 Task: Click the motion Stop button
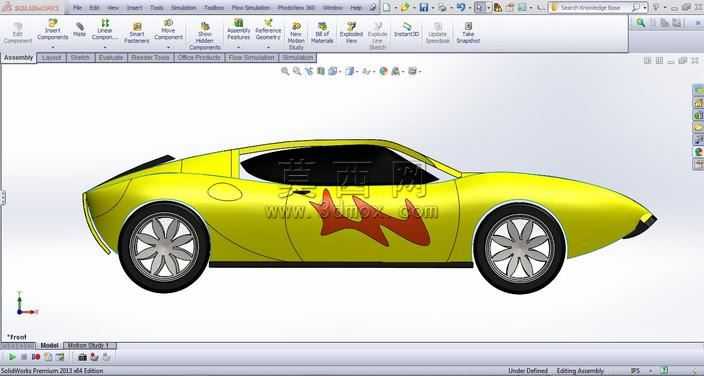pos(24,357)
